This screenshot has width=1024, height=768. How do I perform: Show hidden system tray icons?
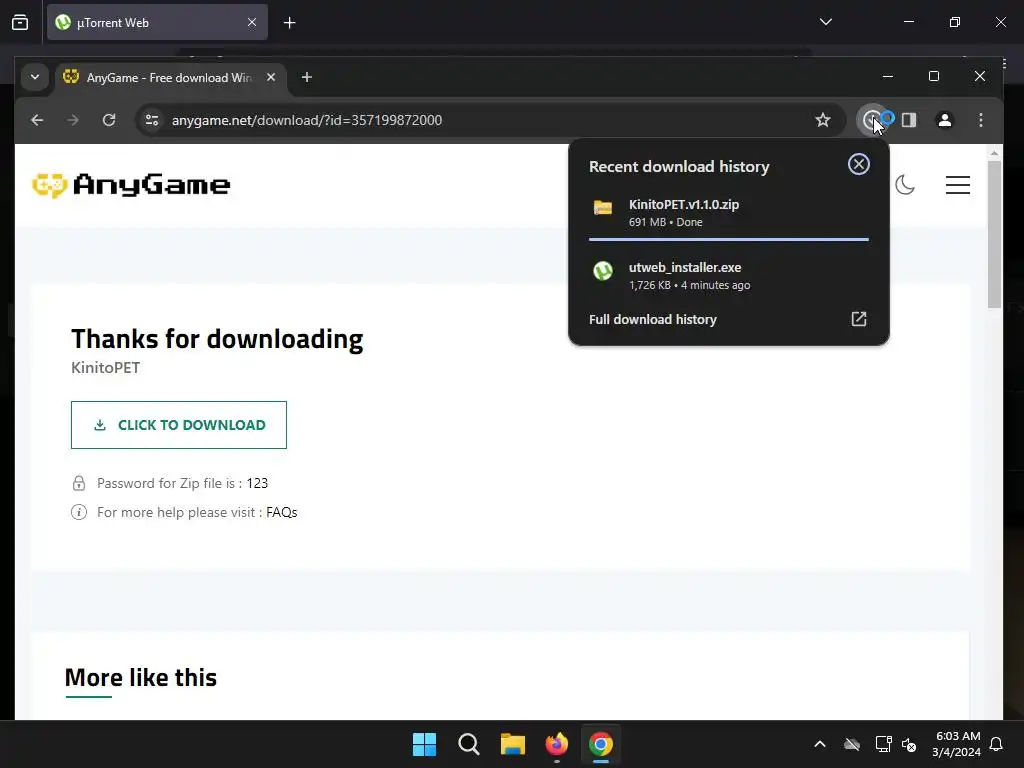(x=820, y=744)
